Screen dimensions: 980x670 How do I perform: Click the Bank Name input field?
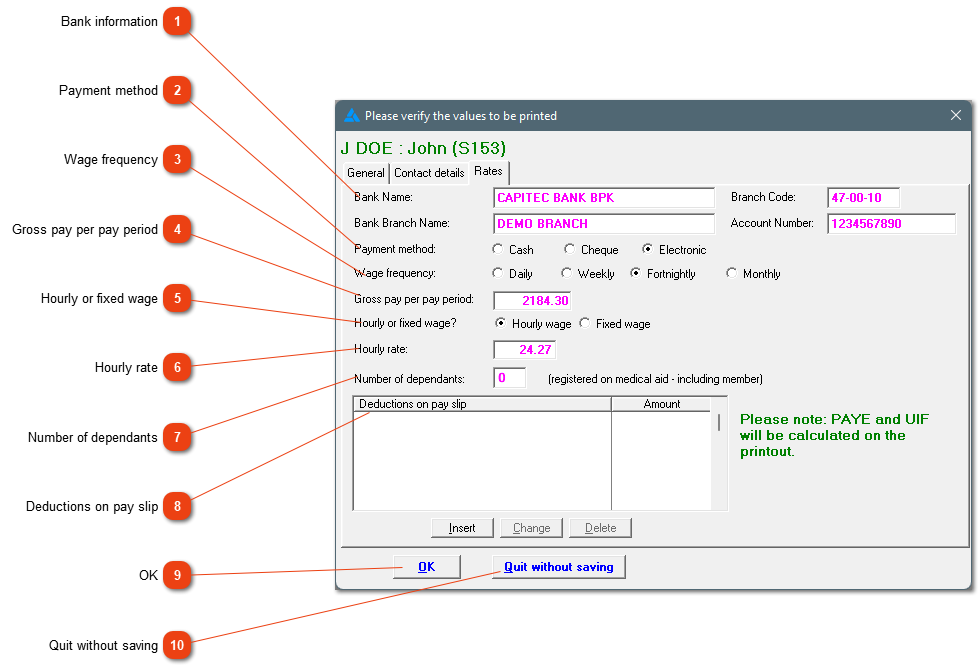[x=604, y=198]
